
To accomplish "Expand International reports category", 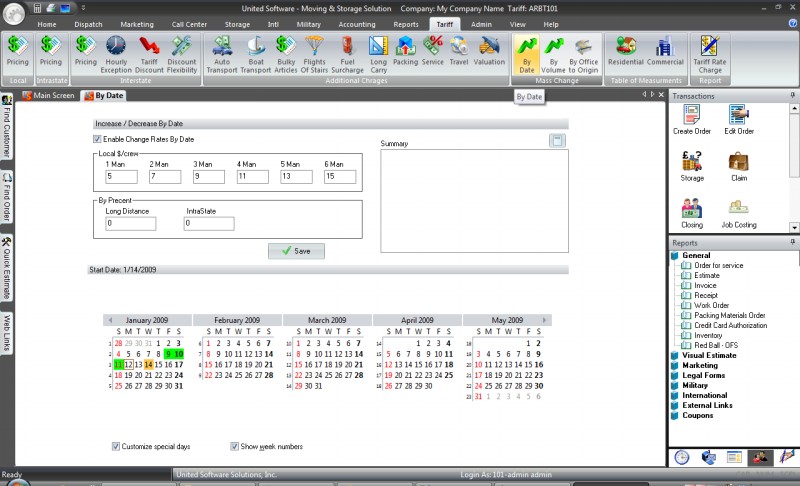I will [x=705, y=395].
